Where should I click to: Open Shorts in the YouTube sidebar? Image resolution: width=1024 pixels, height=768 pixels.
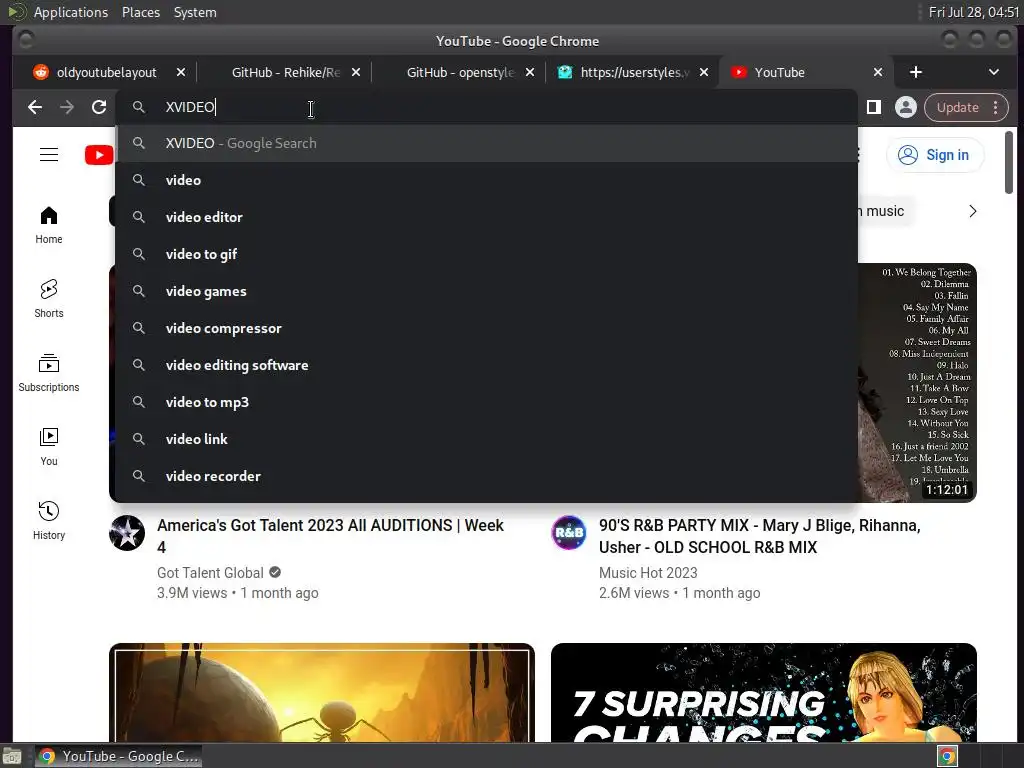click(x=49, y=299)
